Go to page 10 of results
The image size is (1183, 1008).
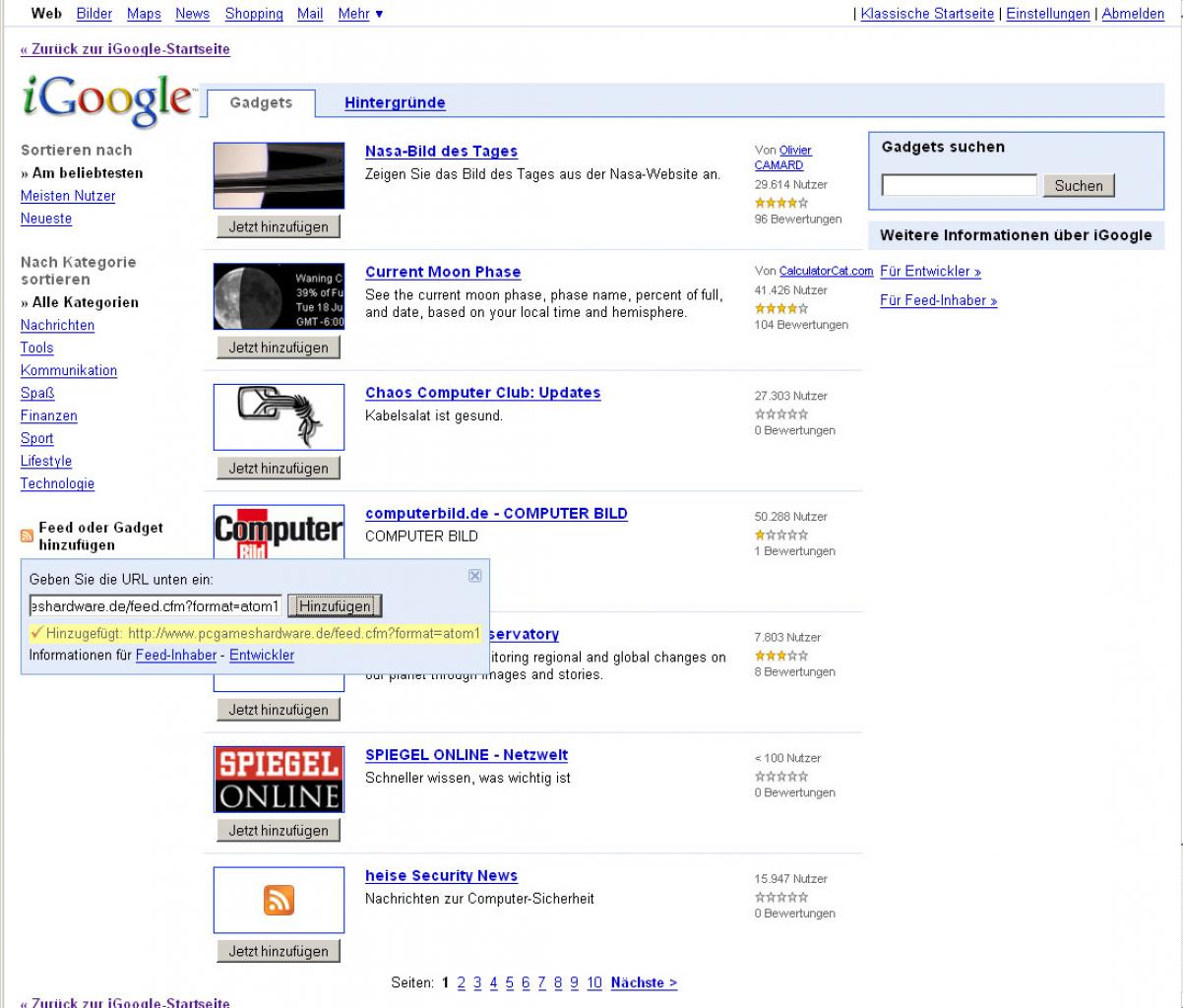[x=594, y=983]
